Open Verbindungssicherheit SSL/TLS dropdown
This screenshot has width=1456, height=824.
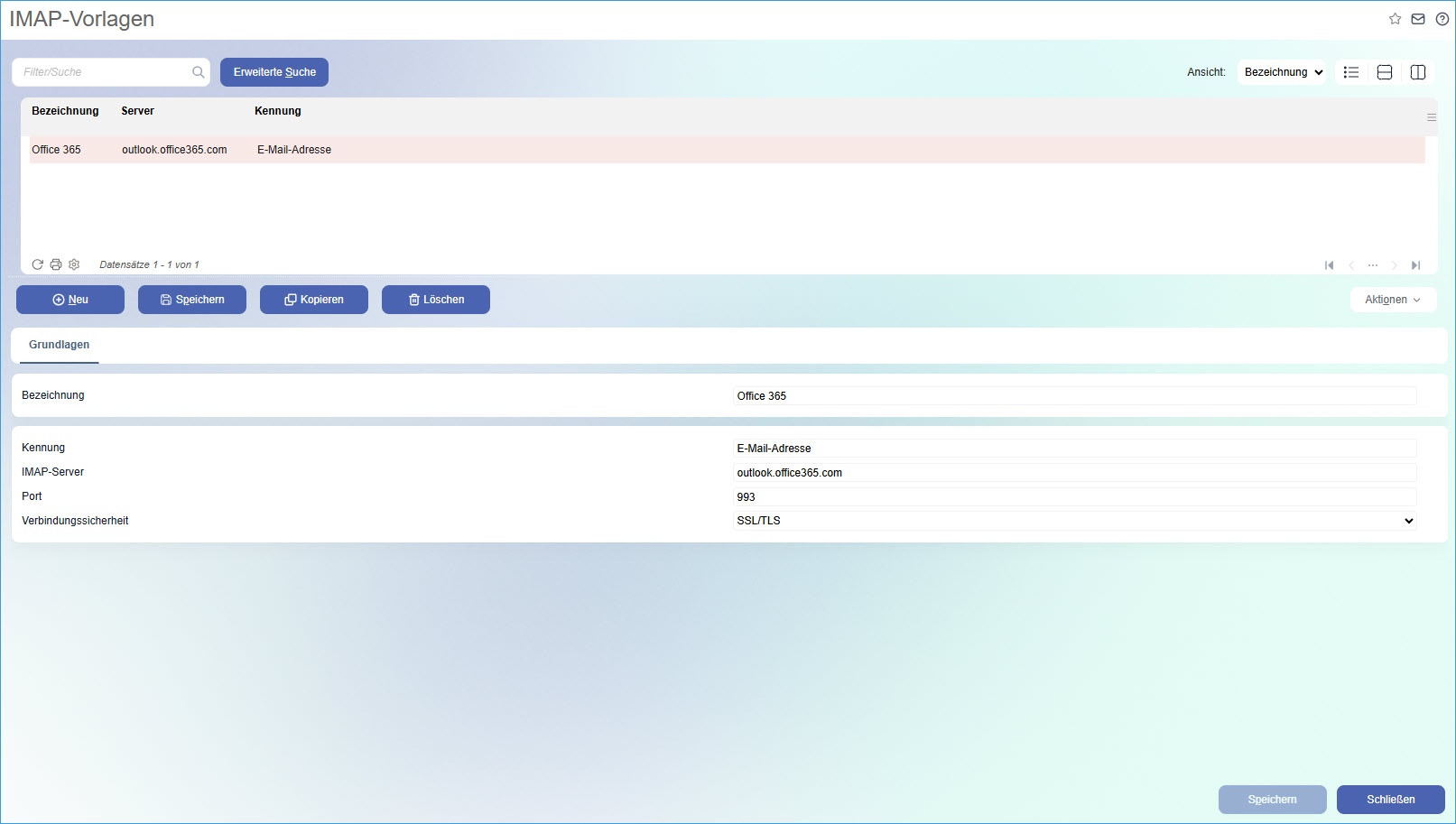[x=1075, y=521]
